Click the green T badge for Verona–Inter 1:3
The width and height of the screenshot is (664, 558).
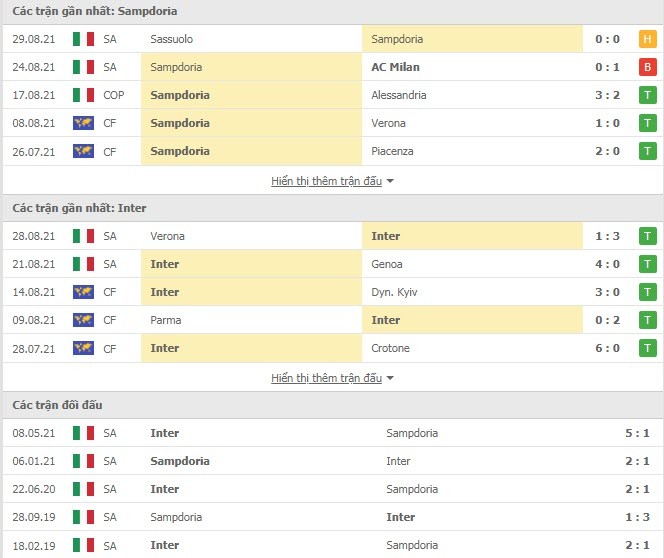(x=647, y=236)
